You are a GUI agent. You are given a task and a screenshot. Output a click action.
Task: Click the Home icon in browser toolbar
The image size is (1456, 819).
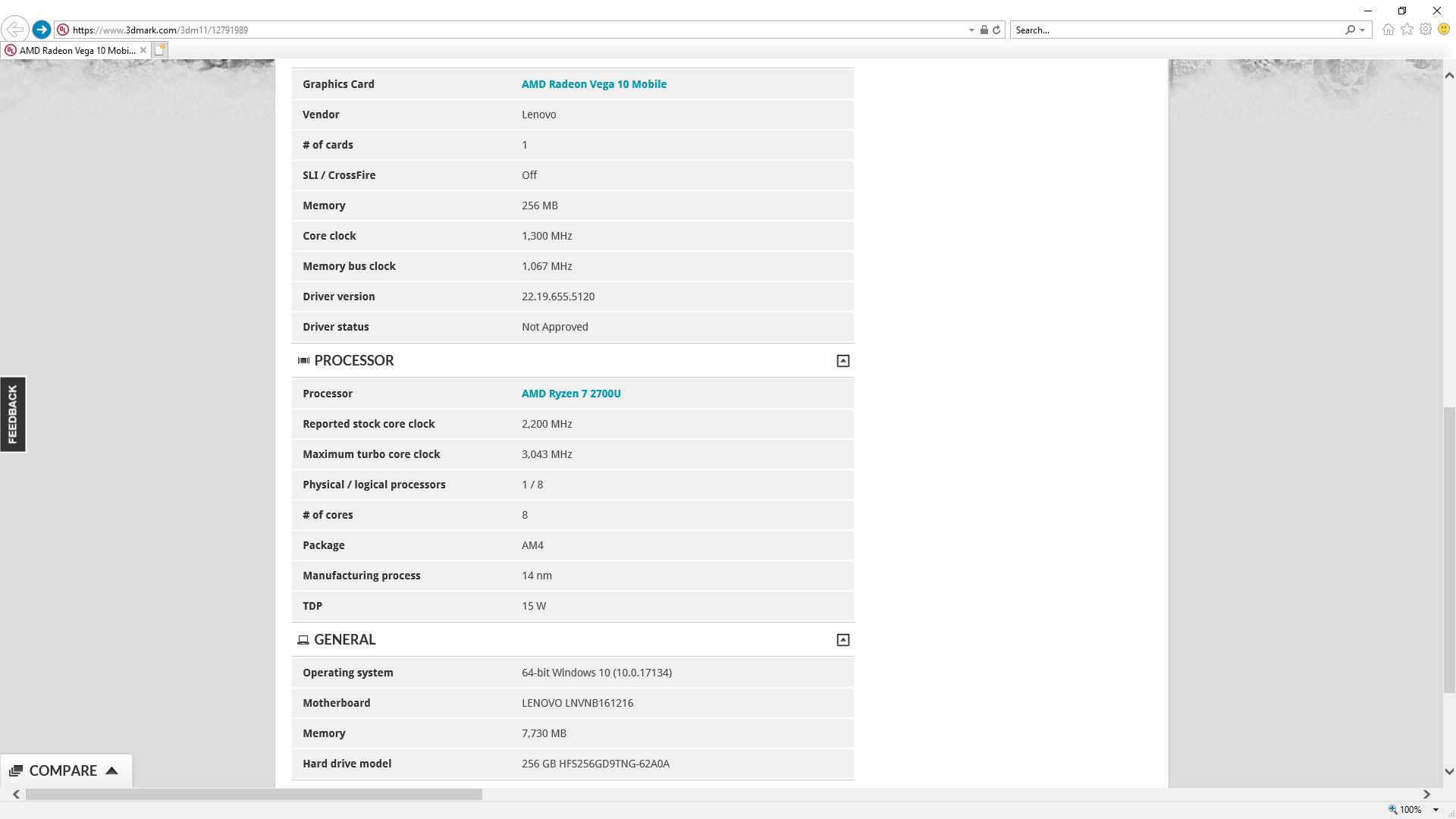pos(1389,30)
